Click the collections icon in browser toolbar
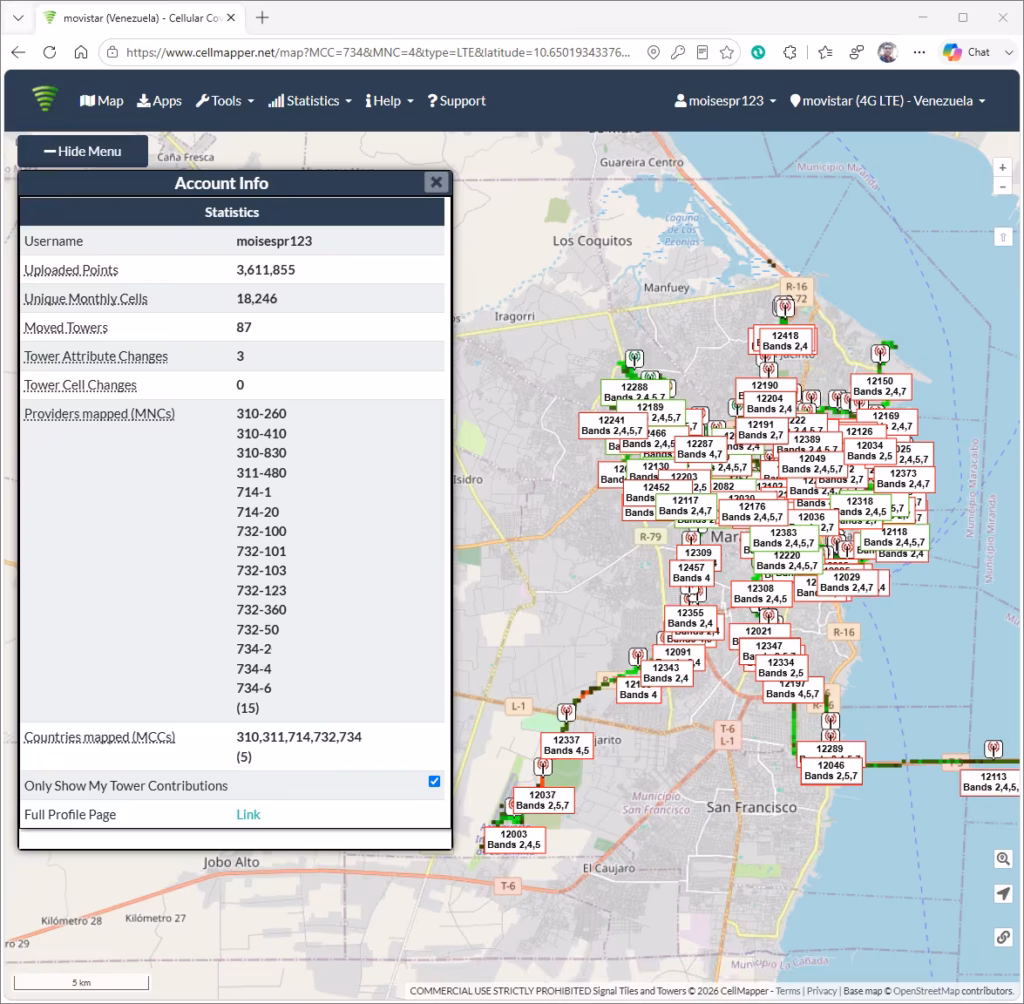This screenshot has height=1004, width=1024. pyautogui.click(x=857, y=52)
